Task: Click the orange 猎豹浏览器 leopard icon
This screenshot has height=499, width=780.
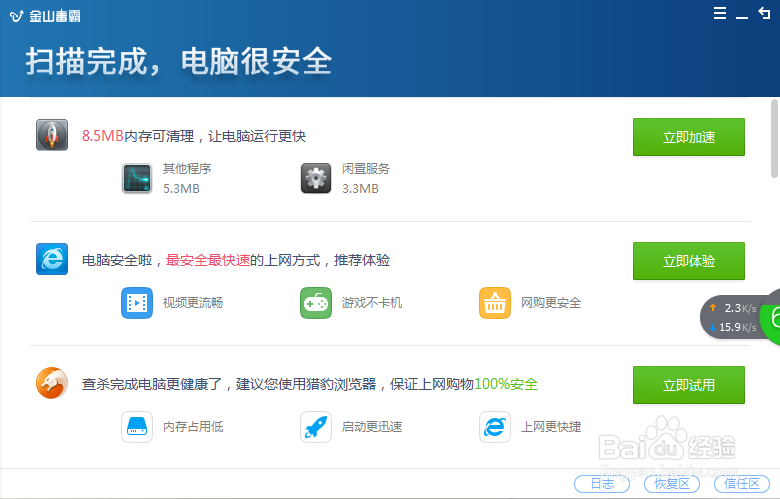Action: pyautogui.click(x=52, y=383)
